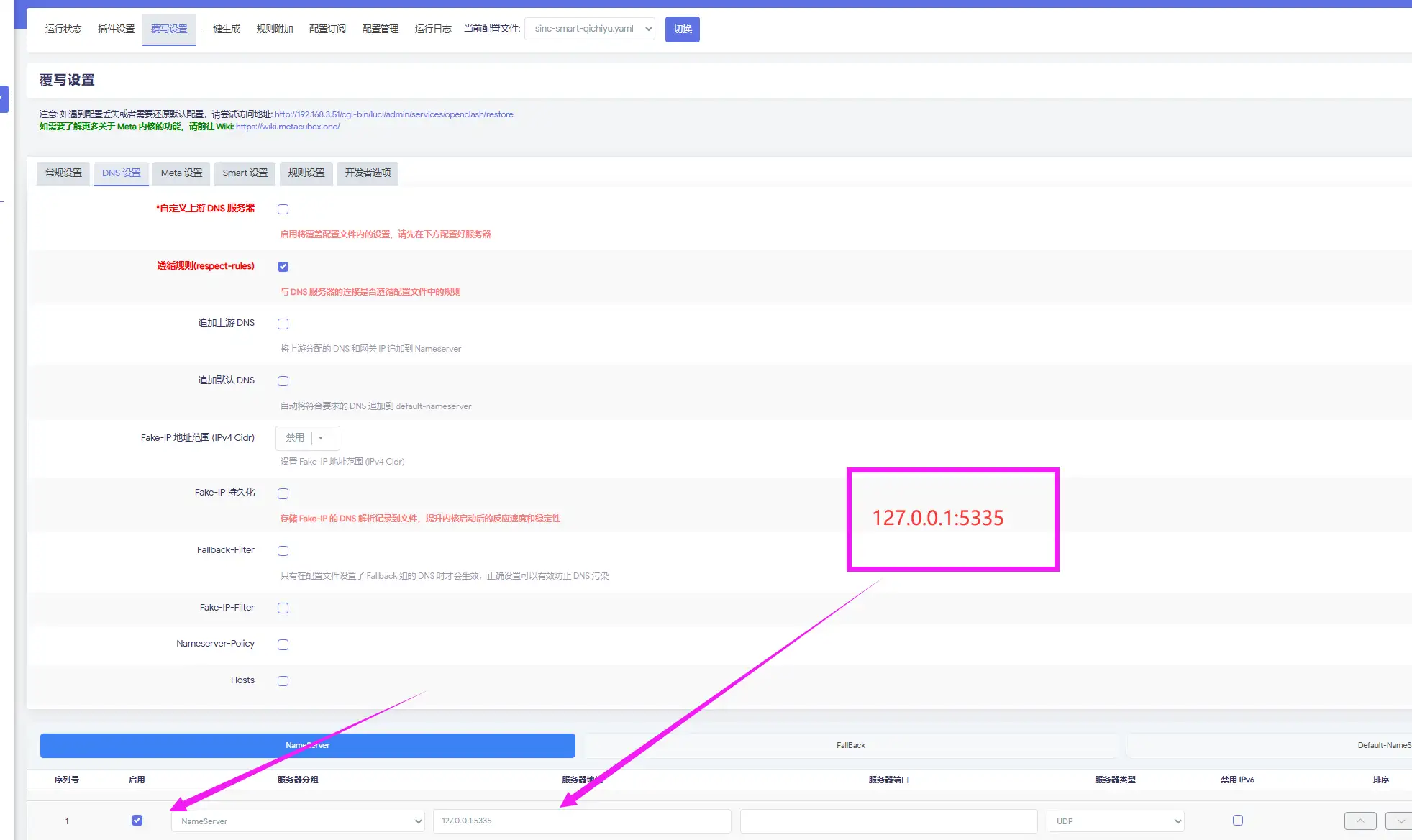Click the move-down arrow in row 1

pos(1400,821)
